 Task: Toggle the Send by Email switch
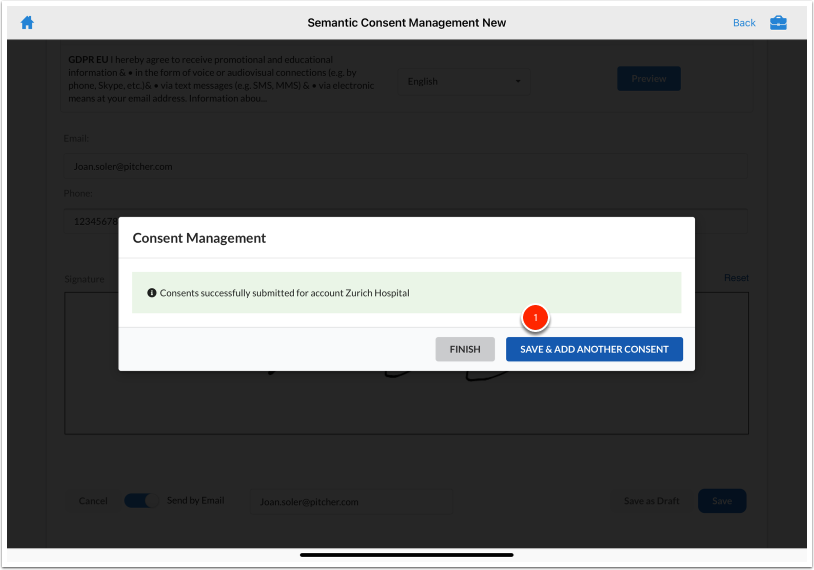click(140, 501)
